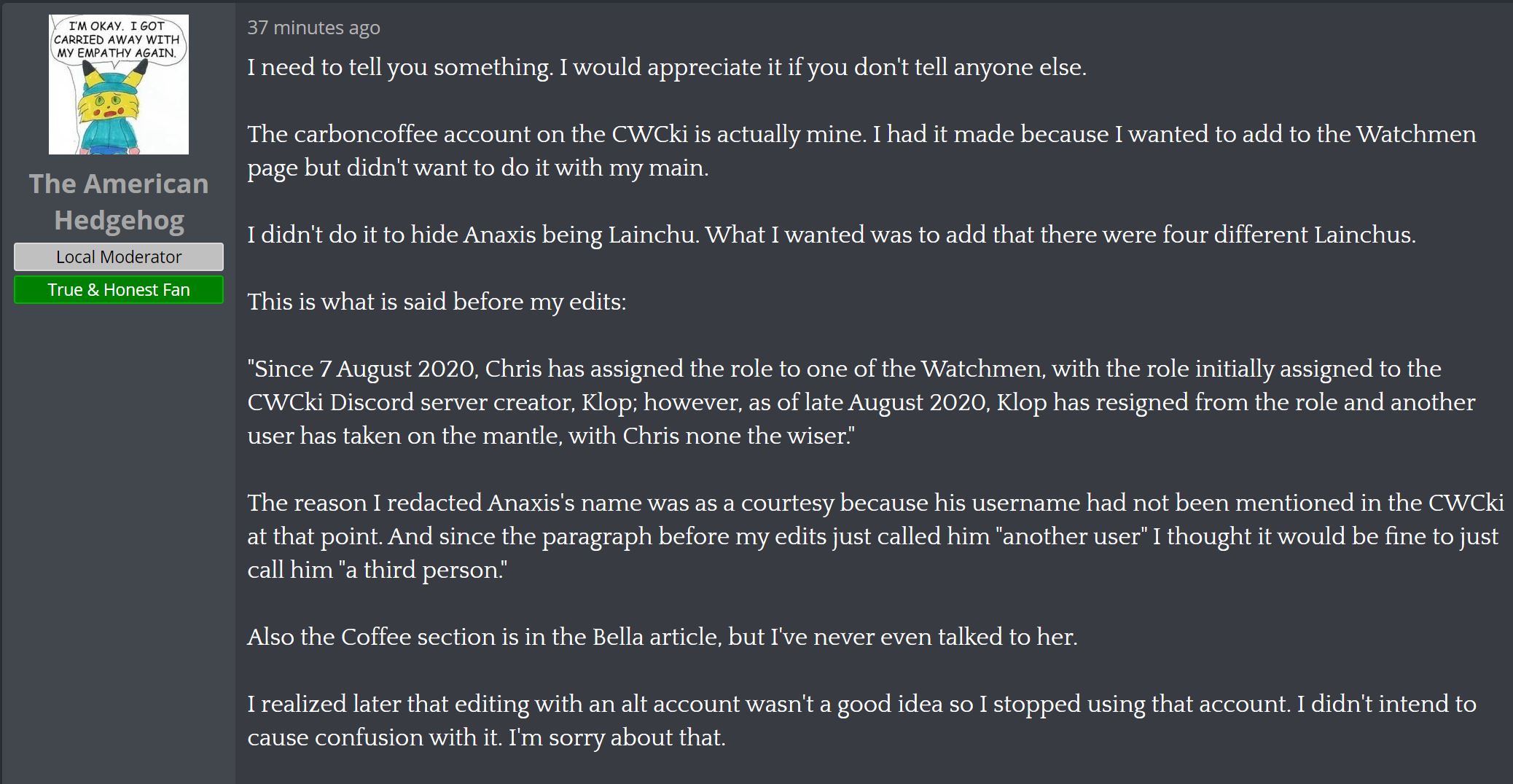Click the phrase "a third person"
This screenshot has width=1513, height=784.
423,570
